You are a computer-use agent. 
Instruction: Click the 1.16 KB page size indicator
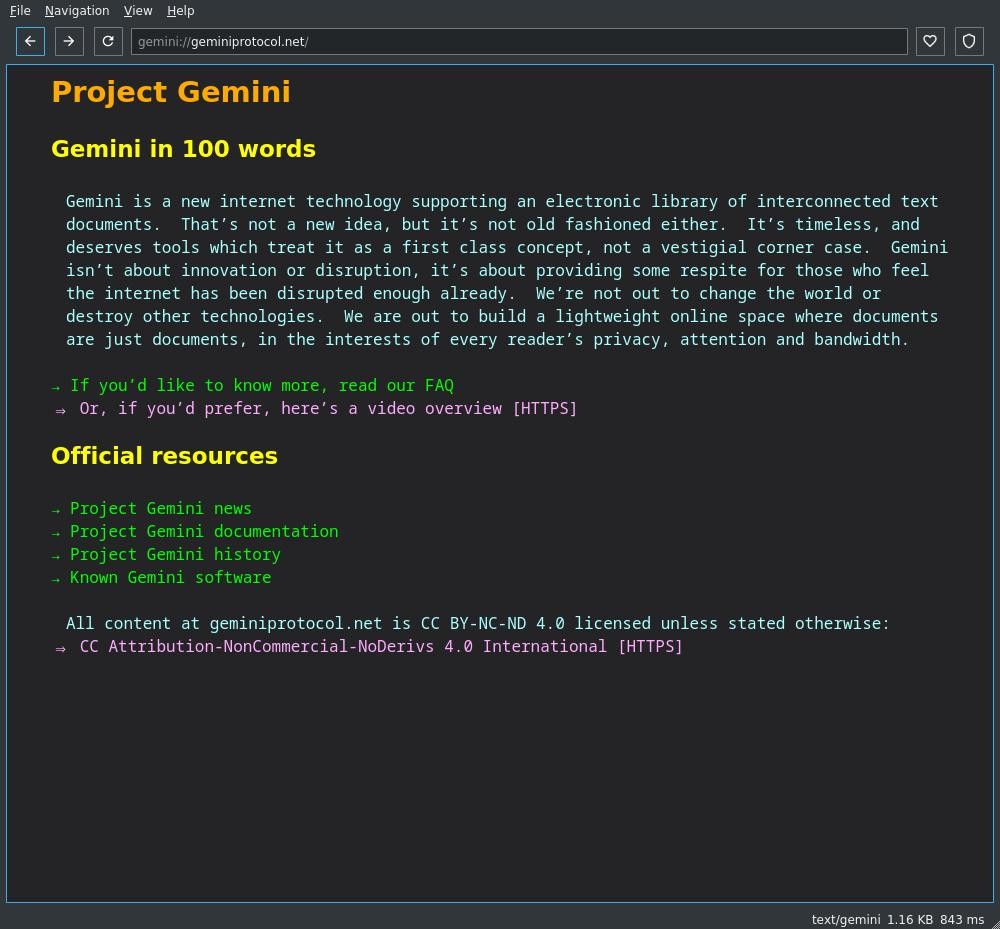tap(909, 920)
